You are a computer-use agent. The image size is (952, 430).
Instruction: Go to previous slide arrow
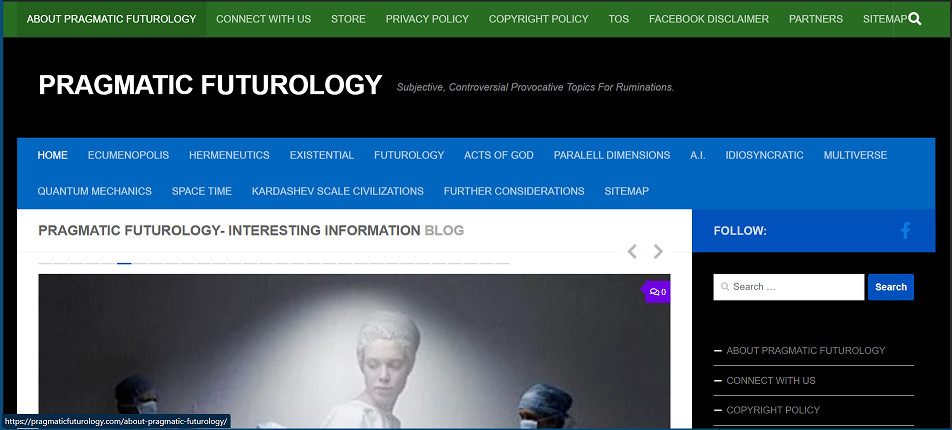coord(632,251)
